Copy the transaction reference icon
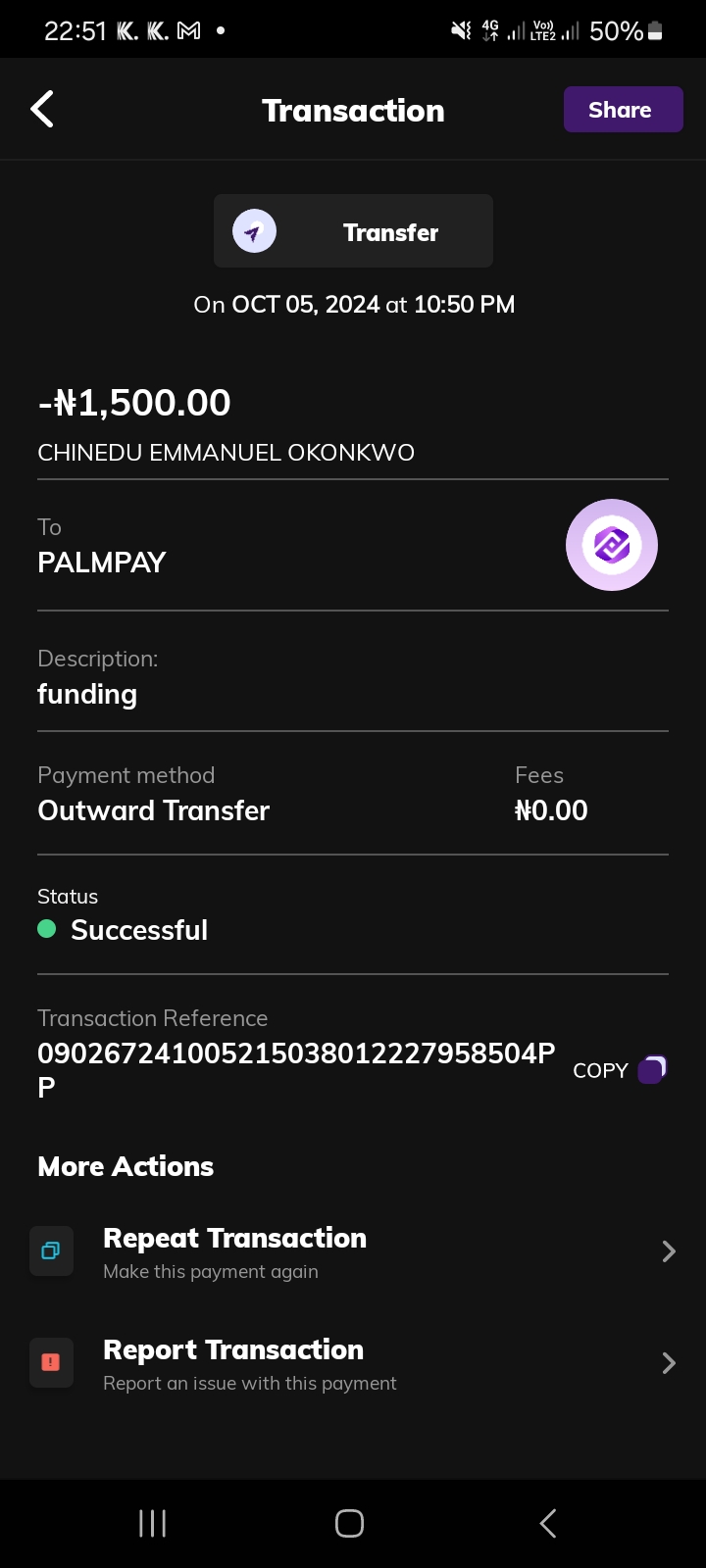Viewport: 706px width, 1568px height. [x=652, y=1069]
